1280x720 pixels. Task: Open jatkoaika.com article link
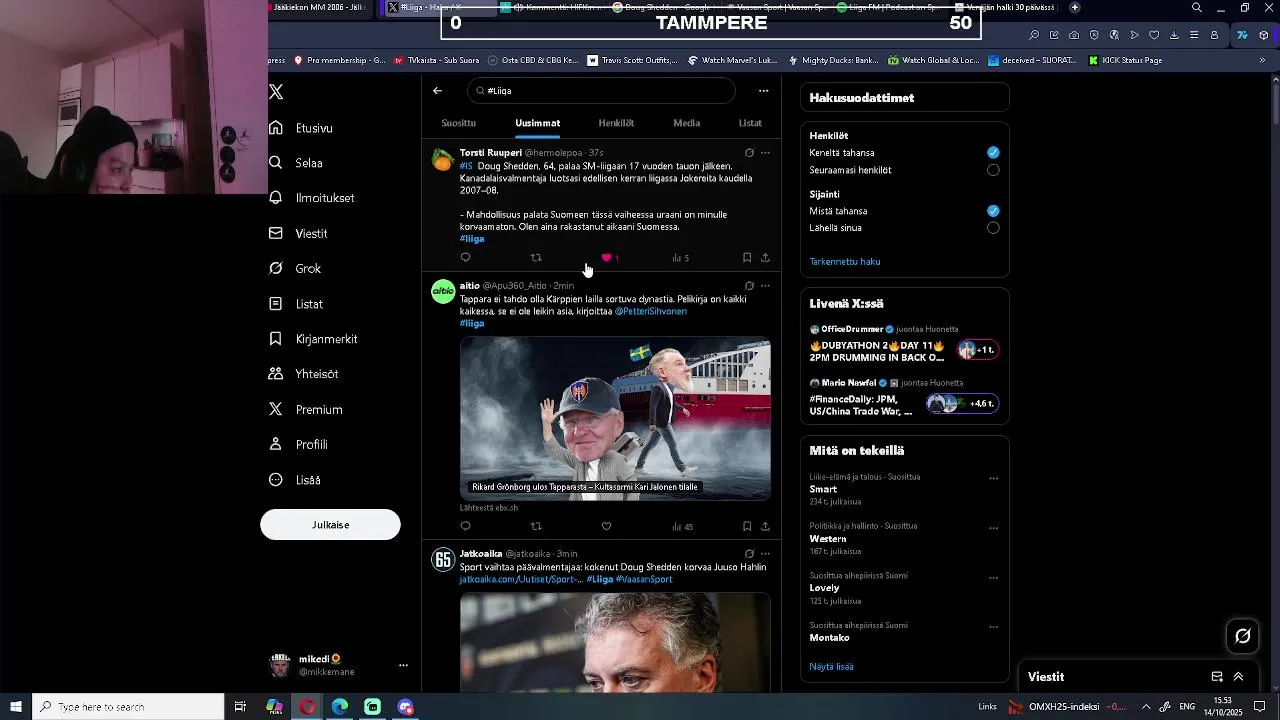pos(521,580)
